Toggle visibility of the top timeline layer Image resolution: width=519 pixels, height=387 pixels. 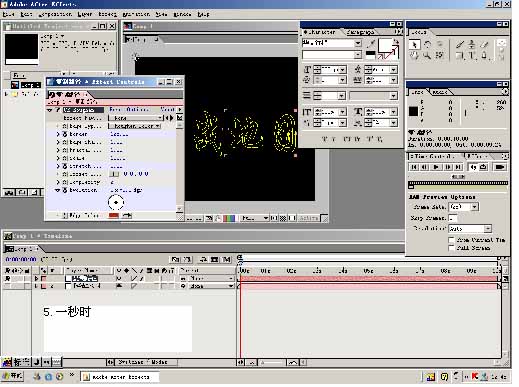[x=7, y=278]
